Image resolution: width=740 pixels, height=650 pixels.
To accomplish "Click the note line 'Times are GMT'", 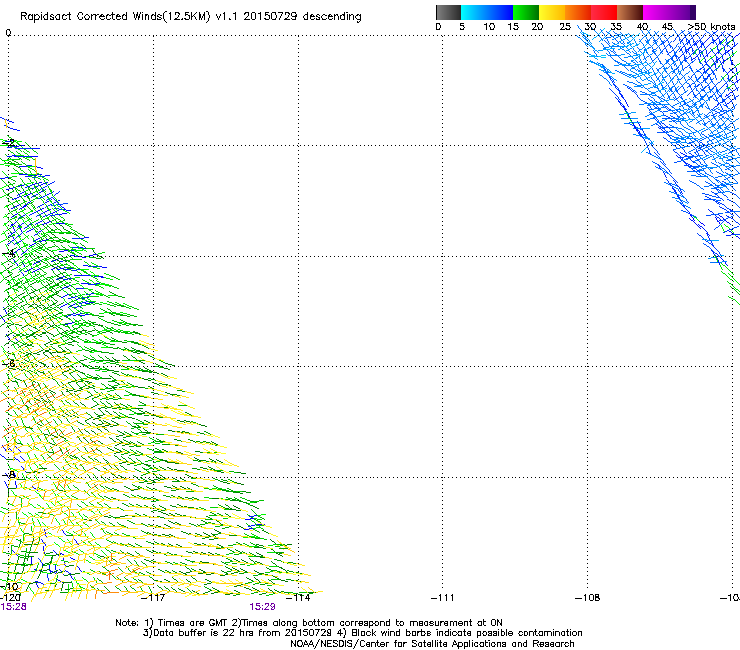I will pyautogui.click(x=309, y=623).
